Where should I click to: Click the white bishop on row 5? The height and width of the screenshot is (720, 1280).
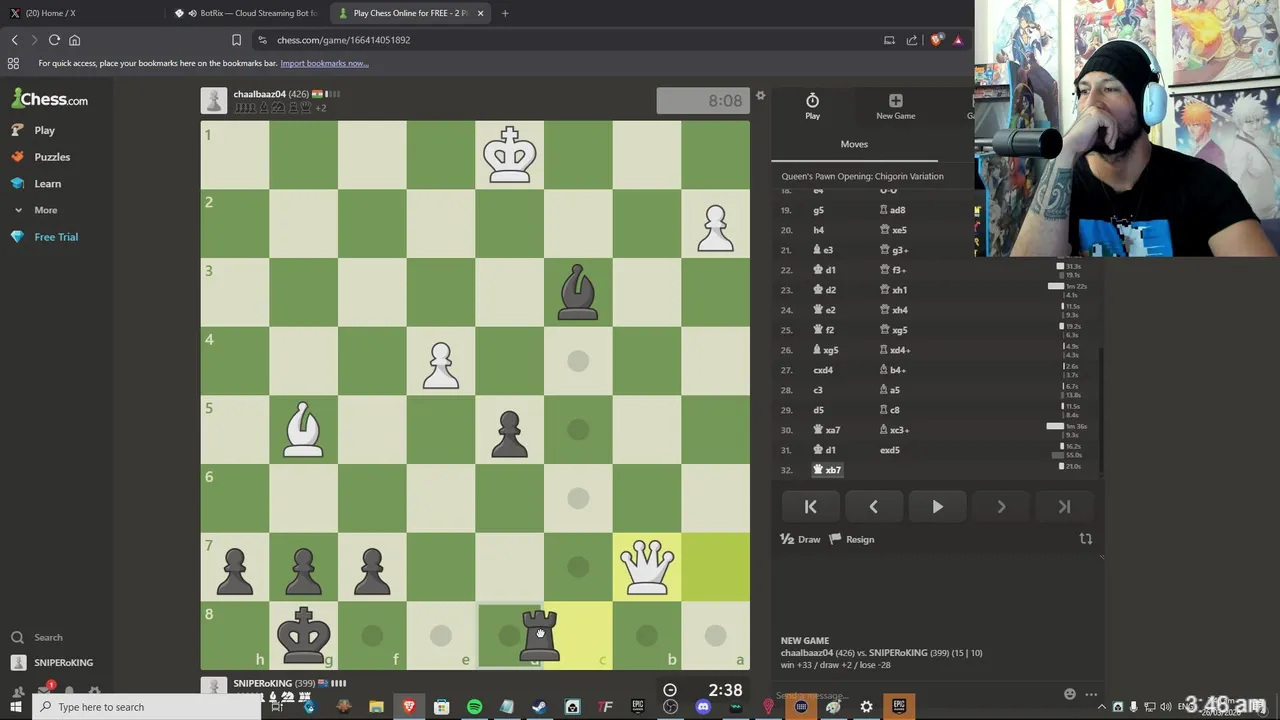303,430
